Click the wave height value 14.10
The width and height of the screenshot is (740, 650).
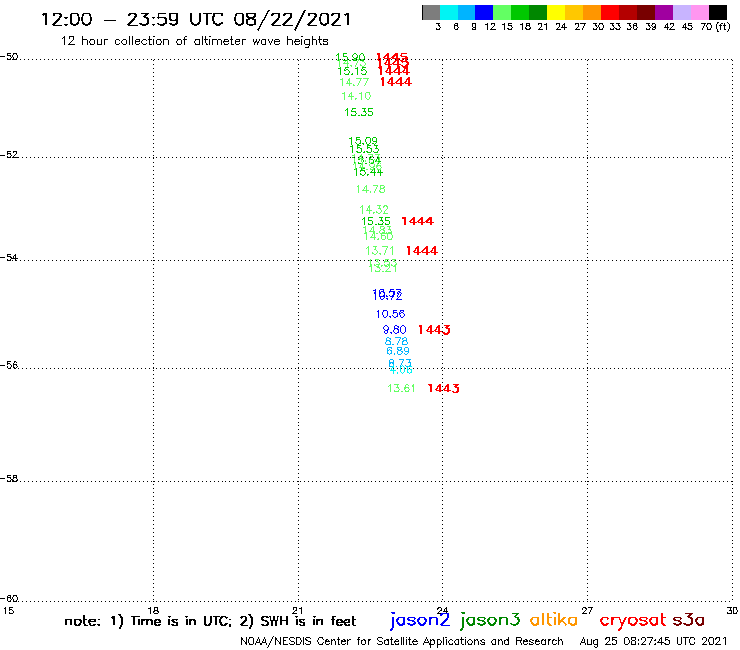356,96
